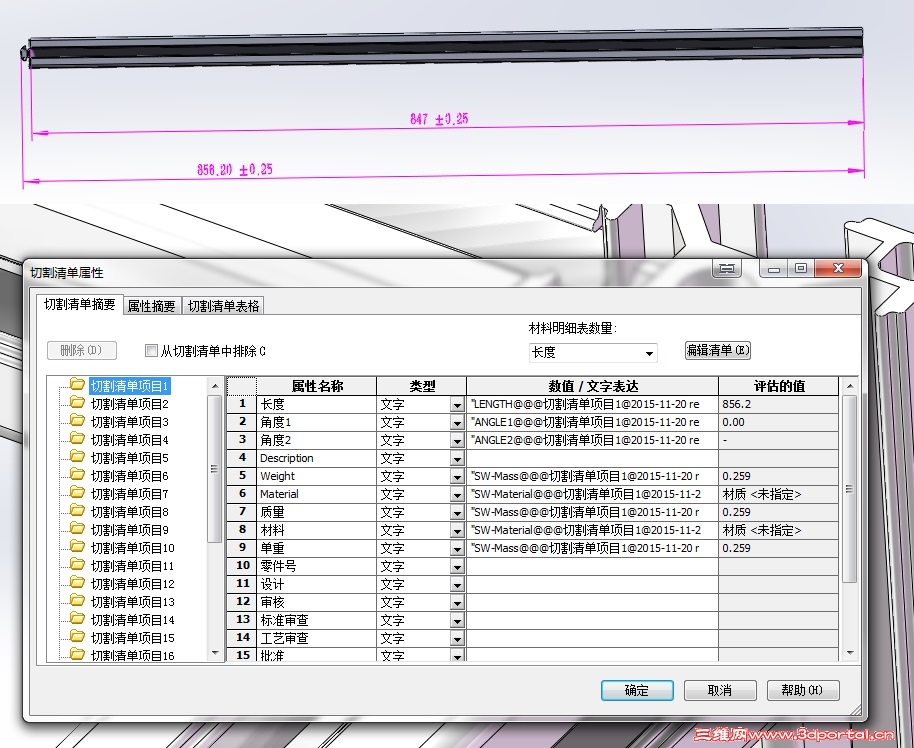Open type dropdown for 角度2 row
Screen dimensions: 914x748
[458, 441]
